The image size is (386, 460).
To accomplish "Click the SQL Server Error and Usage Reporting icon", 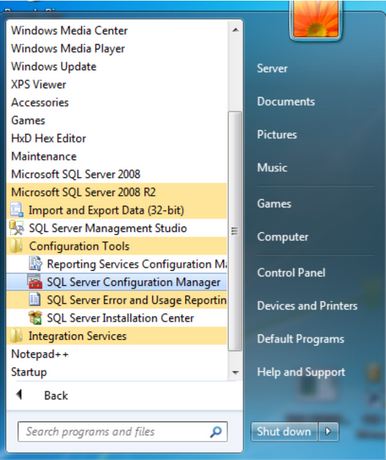I will click(35, 300).
